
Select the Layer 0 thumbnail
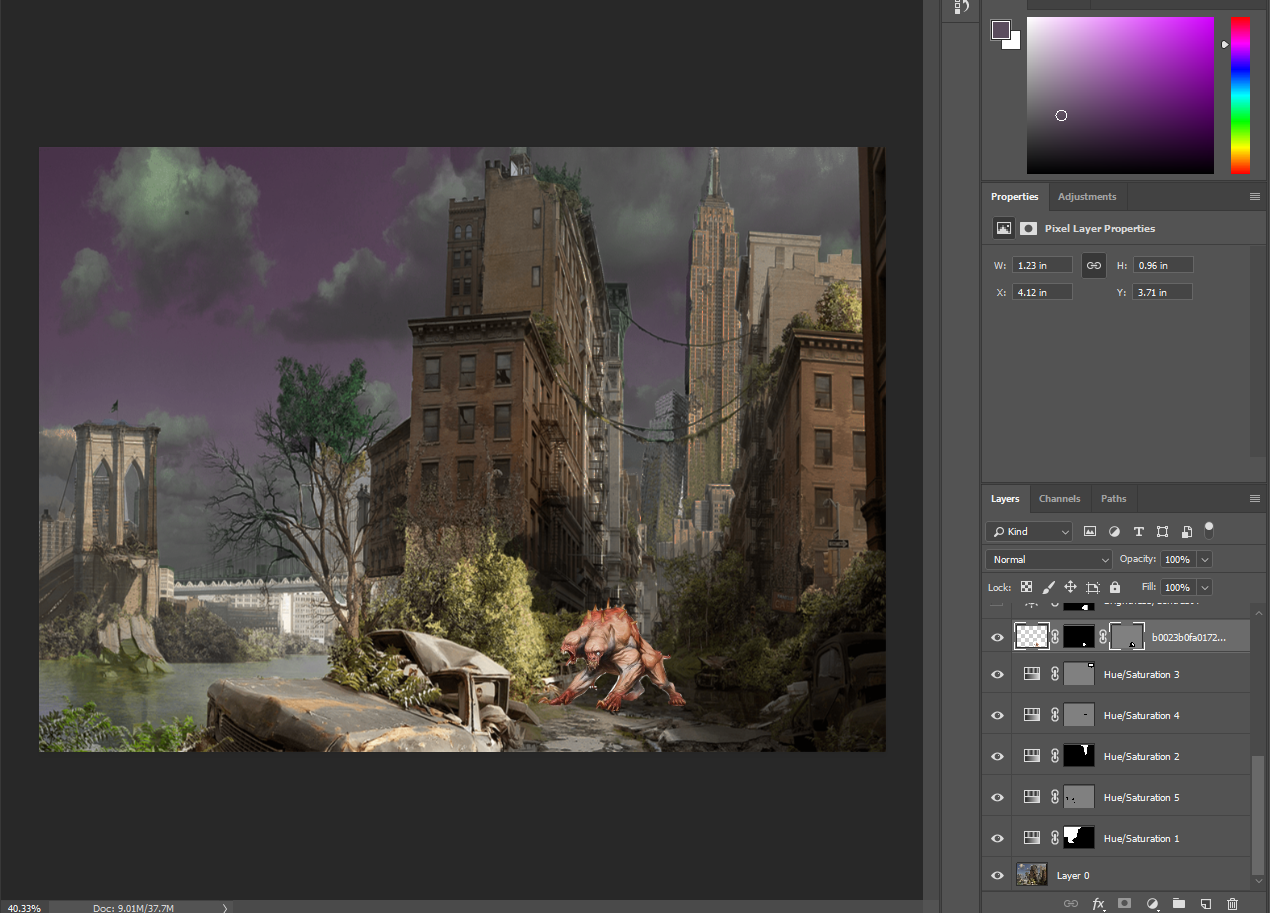point(1032,875)
